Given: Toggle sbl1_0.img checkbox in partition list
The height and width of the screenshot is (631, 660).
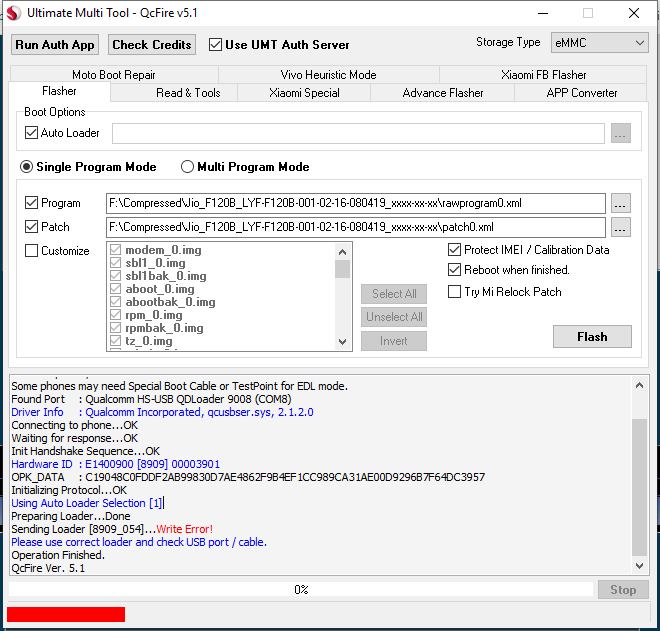Looking at the screenshot, I should tap(115, 263).
